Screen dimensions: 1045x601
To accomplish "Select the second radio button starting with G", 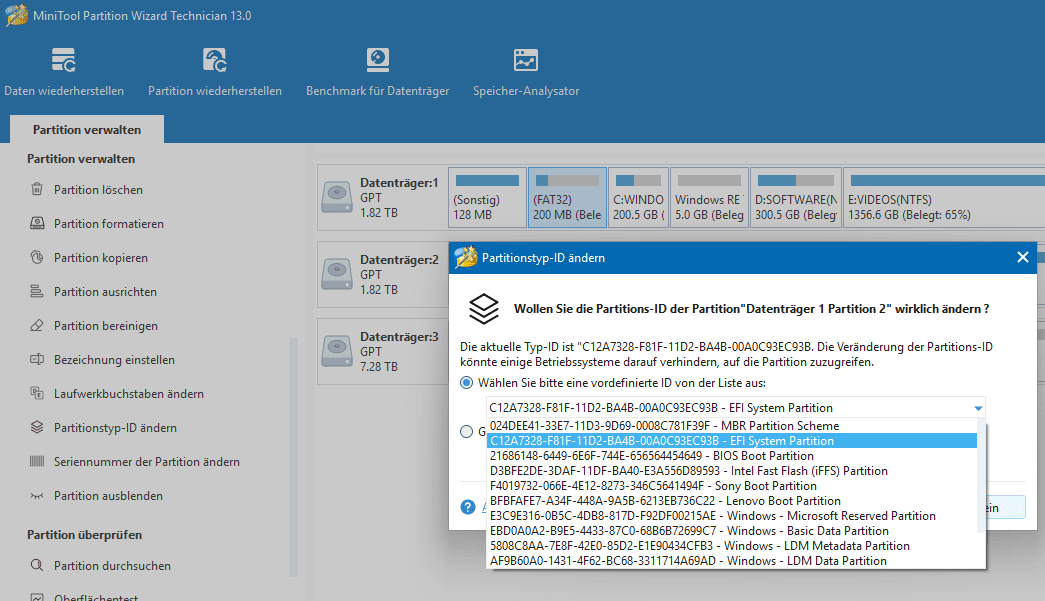I will tap(467, 432).
